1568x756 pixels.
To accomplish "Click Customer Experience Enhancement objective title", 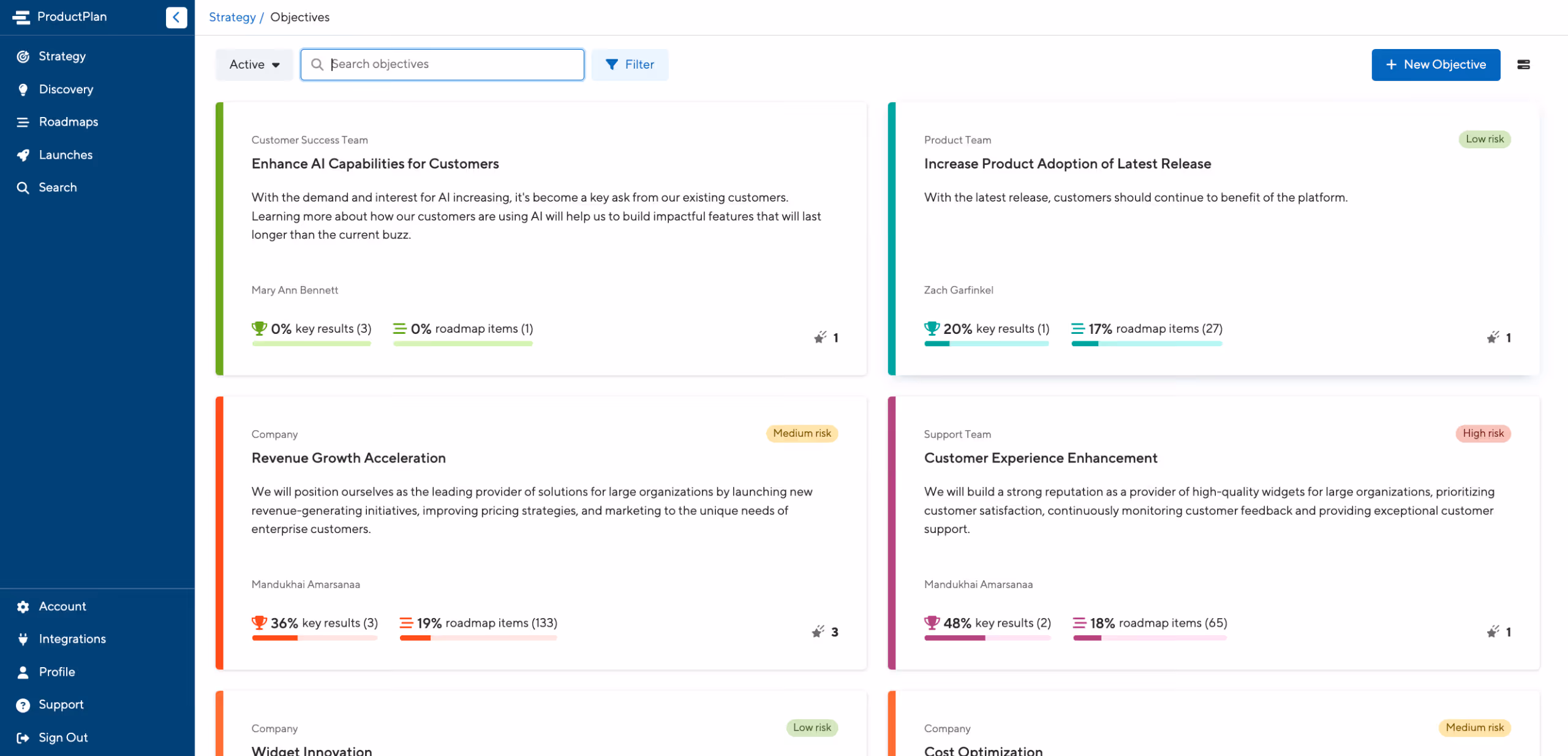I will coord(1040,458).
